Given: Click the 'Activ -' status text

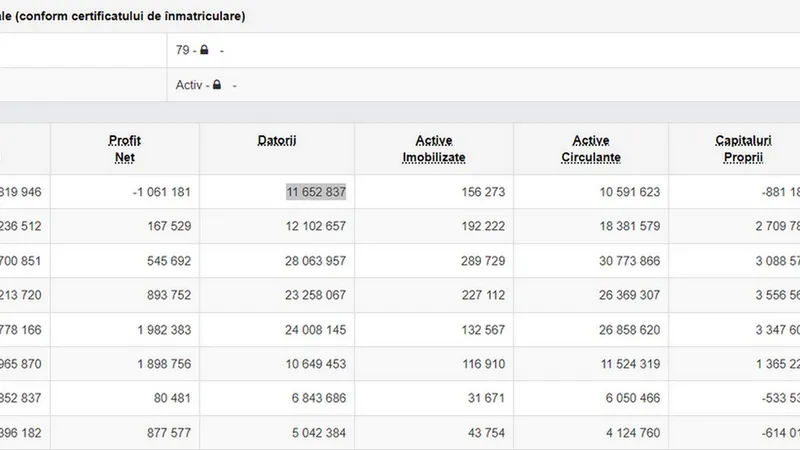Looking at the screenshot, I should [192, 85].
